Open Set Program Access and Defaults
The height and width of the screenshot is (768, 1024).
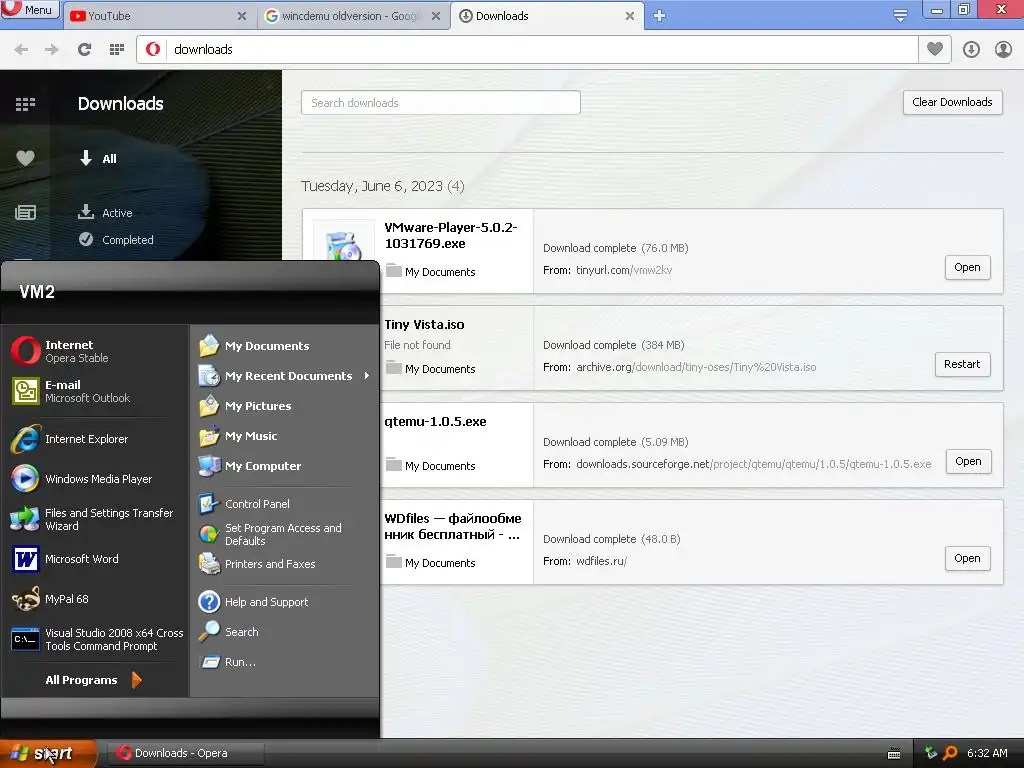[284, 534]
